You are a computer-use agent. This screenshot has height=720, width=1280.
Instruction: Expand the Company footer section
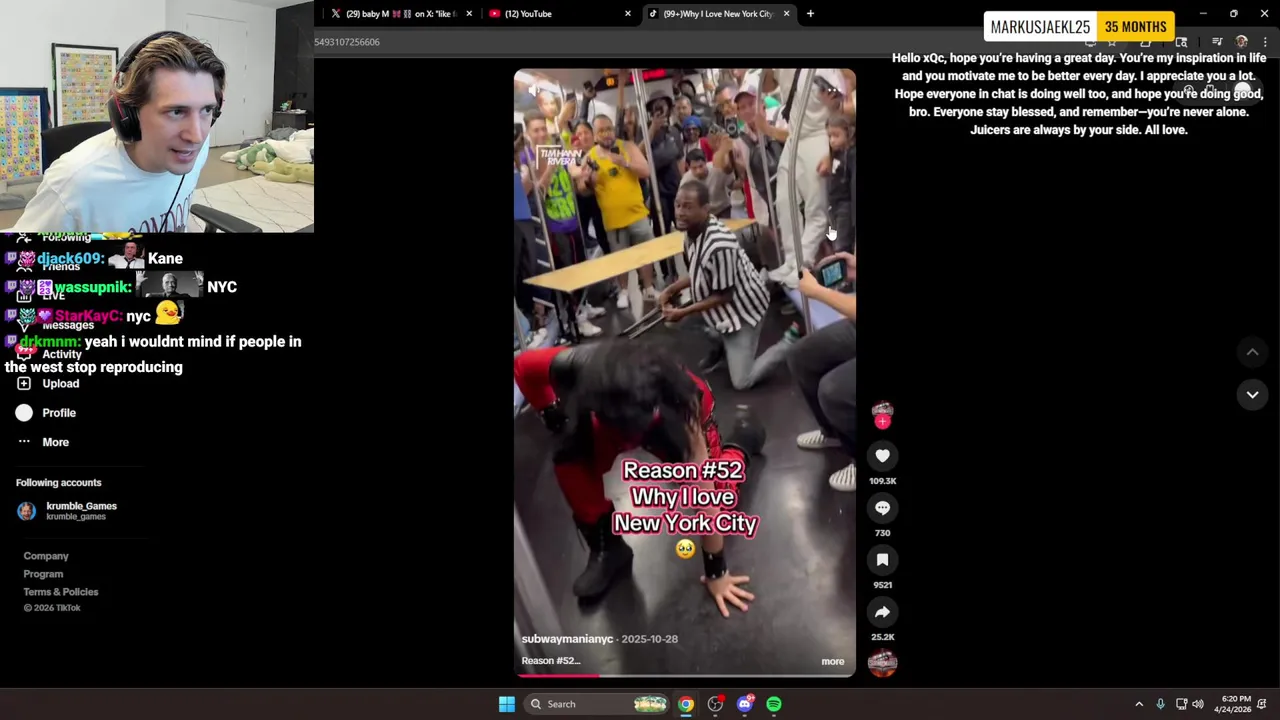(x=46, y=556)
